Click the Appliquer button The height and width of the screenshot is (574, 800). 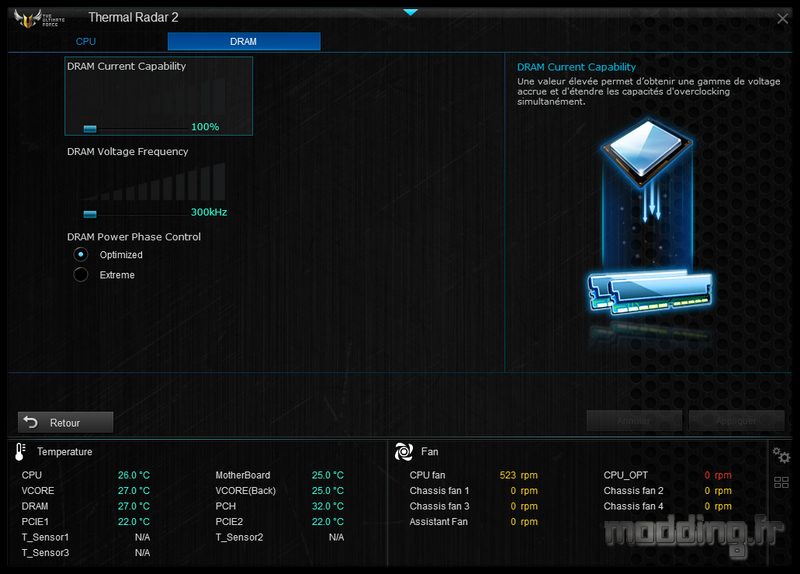(736, 421)
